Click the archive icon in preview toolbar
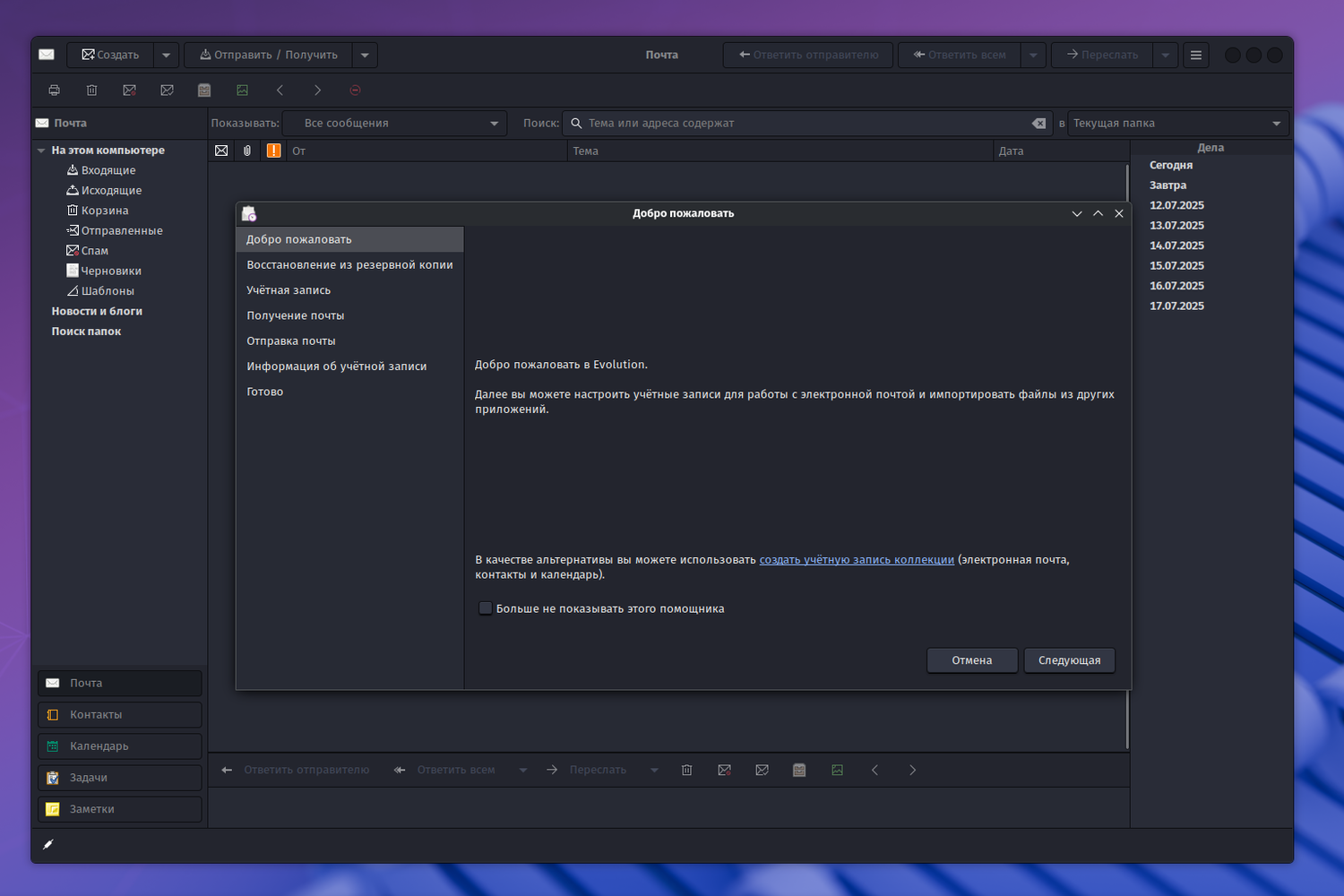This screenshot has height=896, width=1344. coord(799,770)
